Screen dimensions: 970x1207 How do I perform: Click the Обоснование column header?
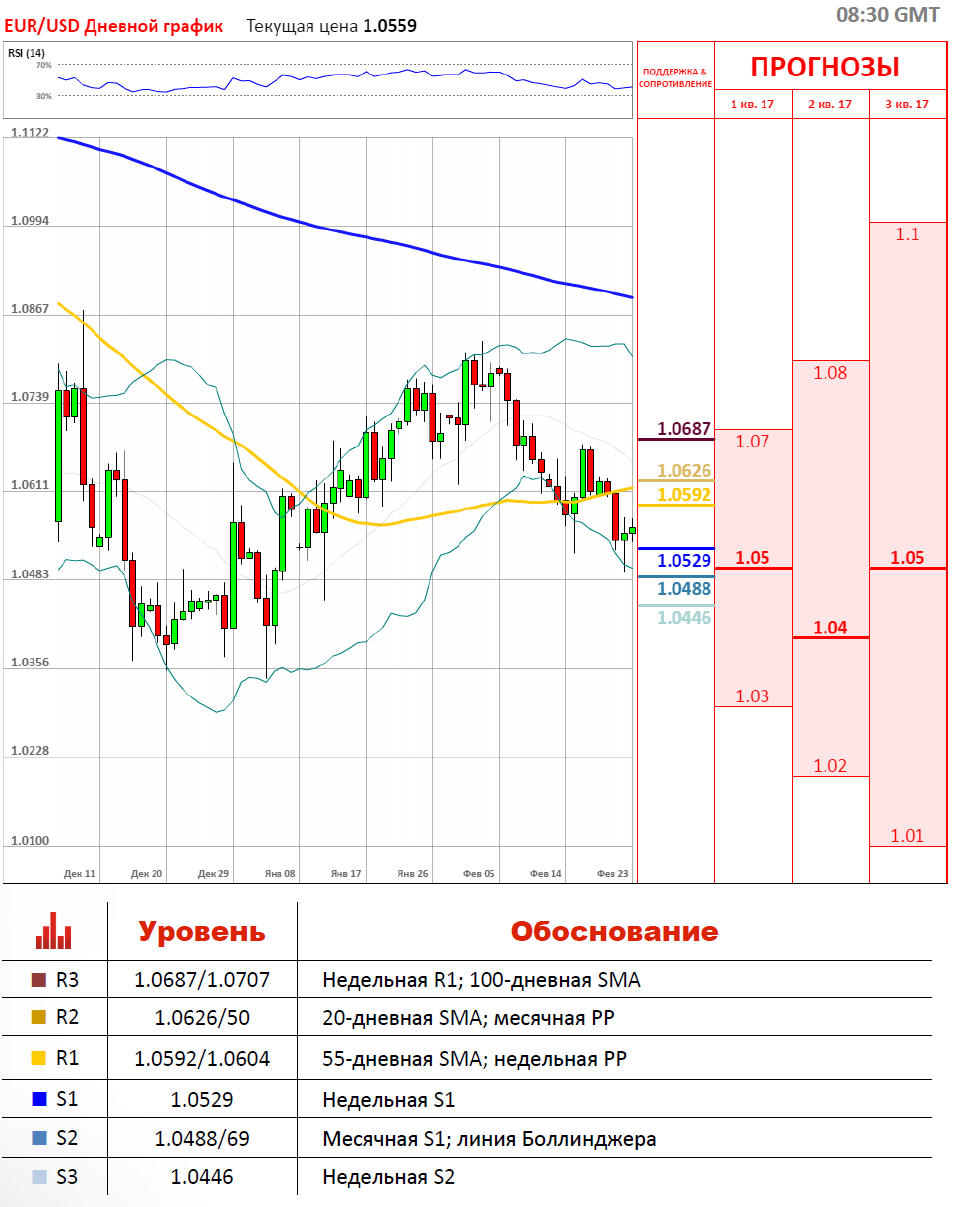(x=614, y=931)
